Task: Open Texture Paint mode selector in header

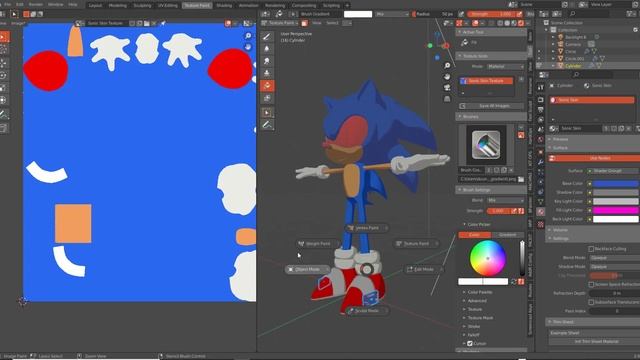Action: pyautogui.click(x=280, y=23)
